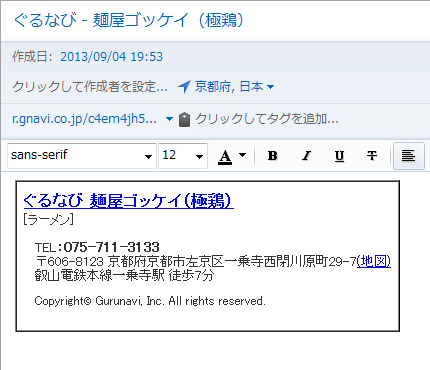Click the [ラーメン] category text
This screenshot has width=430, height=370.
click(x=49, y=219)
